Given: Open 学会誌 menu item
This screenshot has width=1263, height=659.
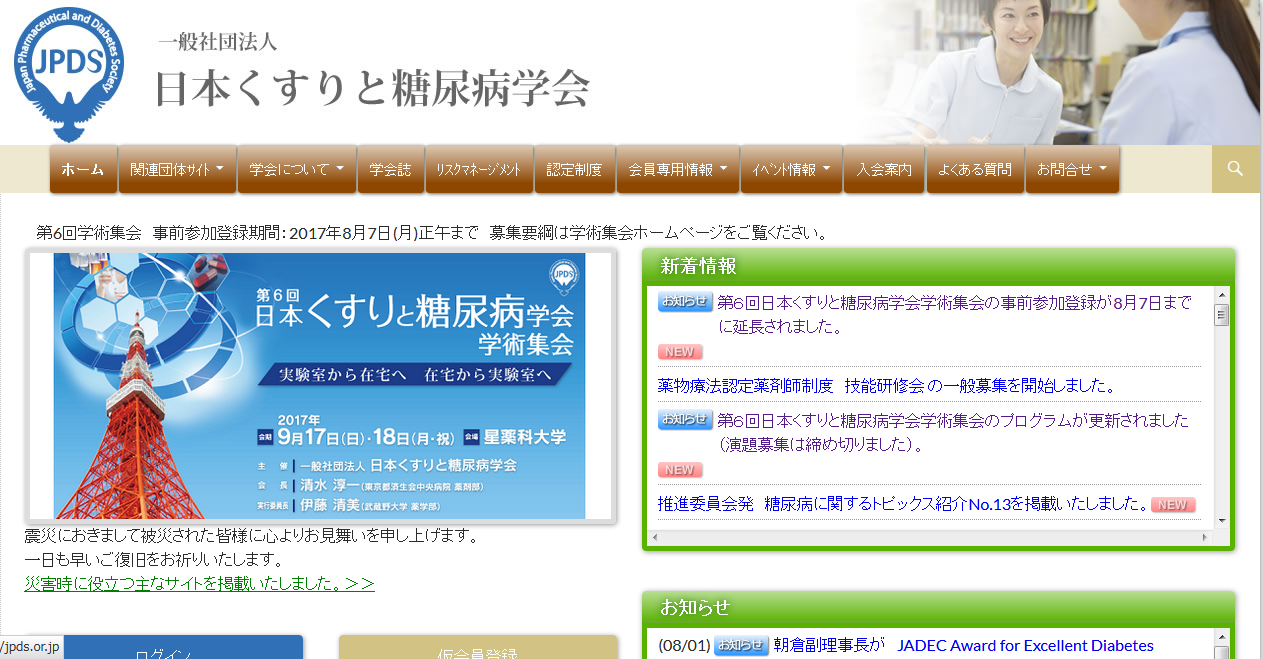Looking at the screenshot, I should pos(390,170).
